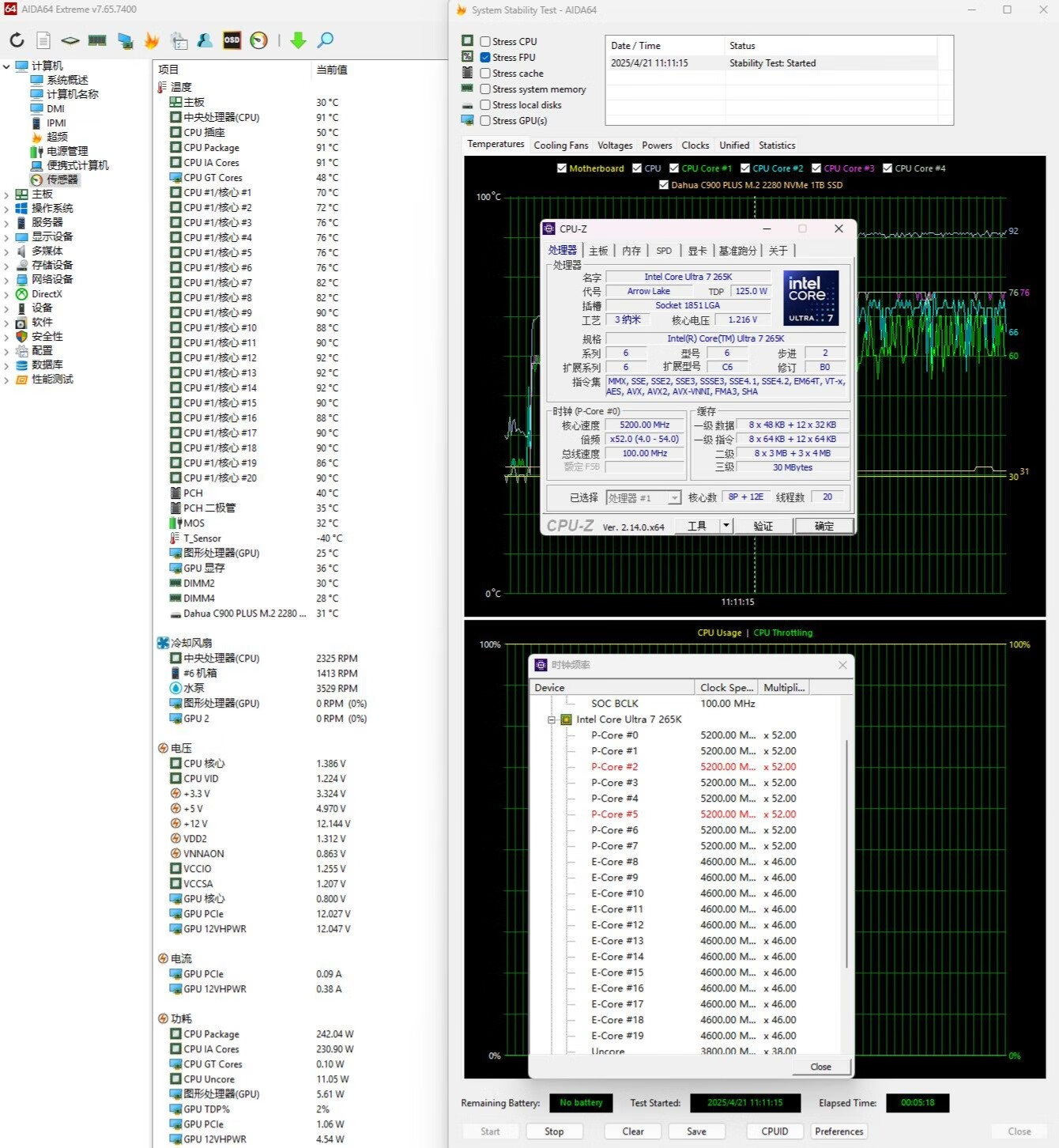
Task: Toggle Motherboard graph legend checkbox
Action: click(562, 168)
